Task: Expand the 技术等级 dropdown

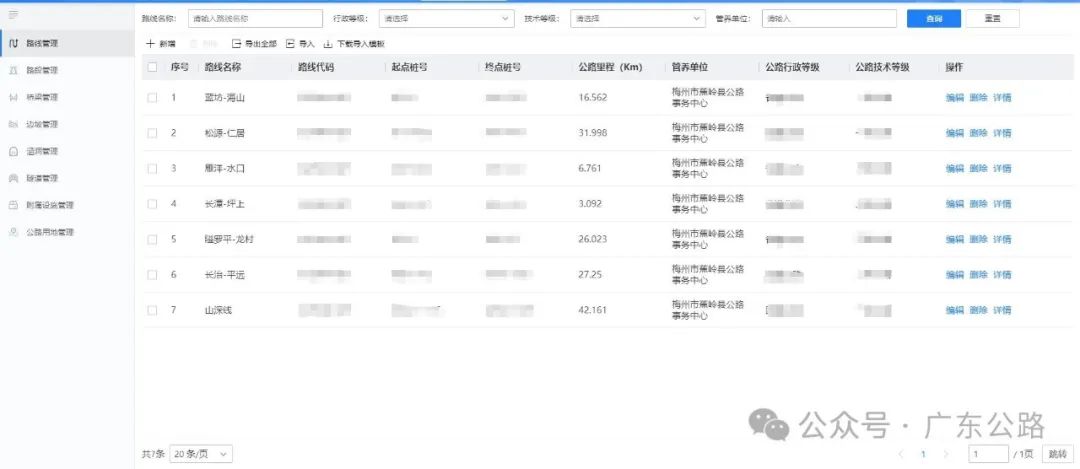Action: coord(636,18)
